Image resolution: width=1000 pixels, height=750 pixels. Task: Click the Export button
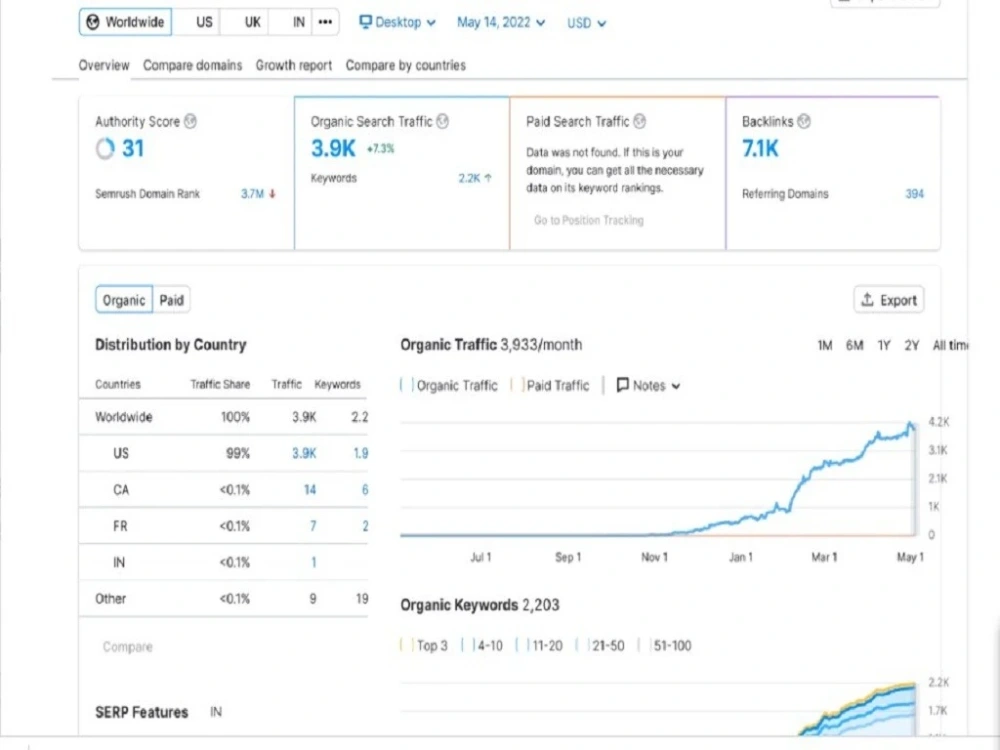889,300
